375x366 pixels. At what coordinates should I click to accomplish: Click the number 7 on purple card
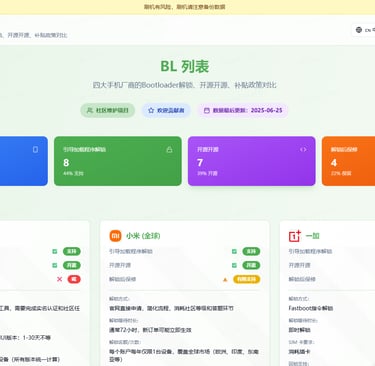coord(200,162)
